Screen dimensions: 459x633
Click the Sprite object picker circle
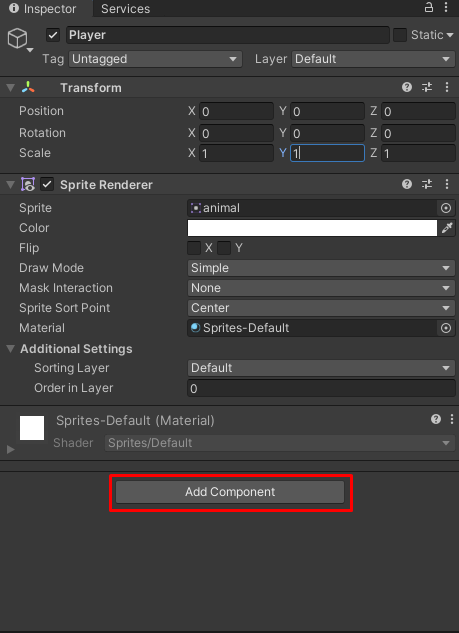(446, 208)
